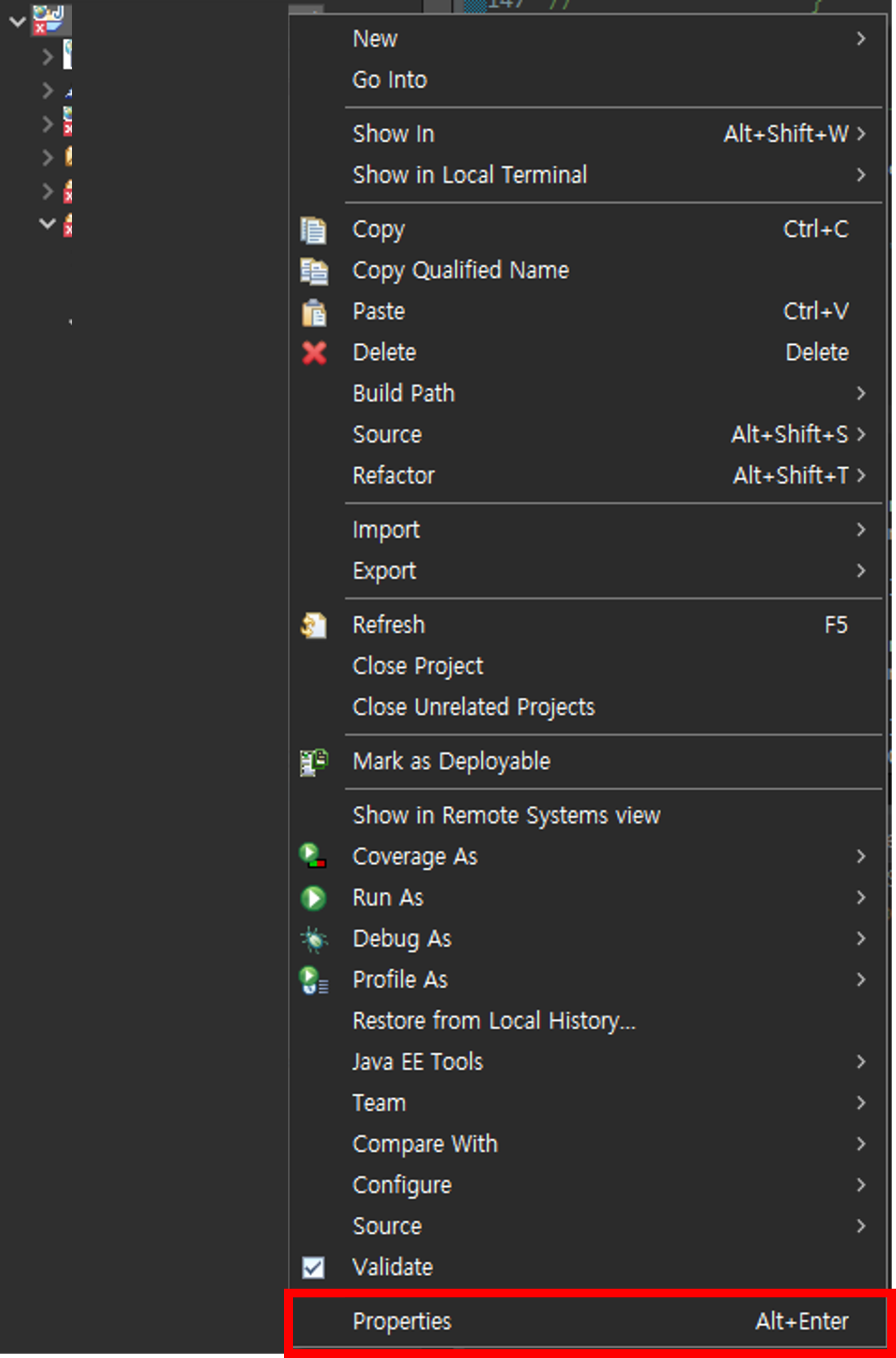This screenshot has width=896, height=1358.
Task: Open the Configure submenu
Action: point(588,1186)
